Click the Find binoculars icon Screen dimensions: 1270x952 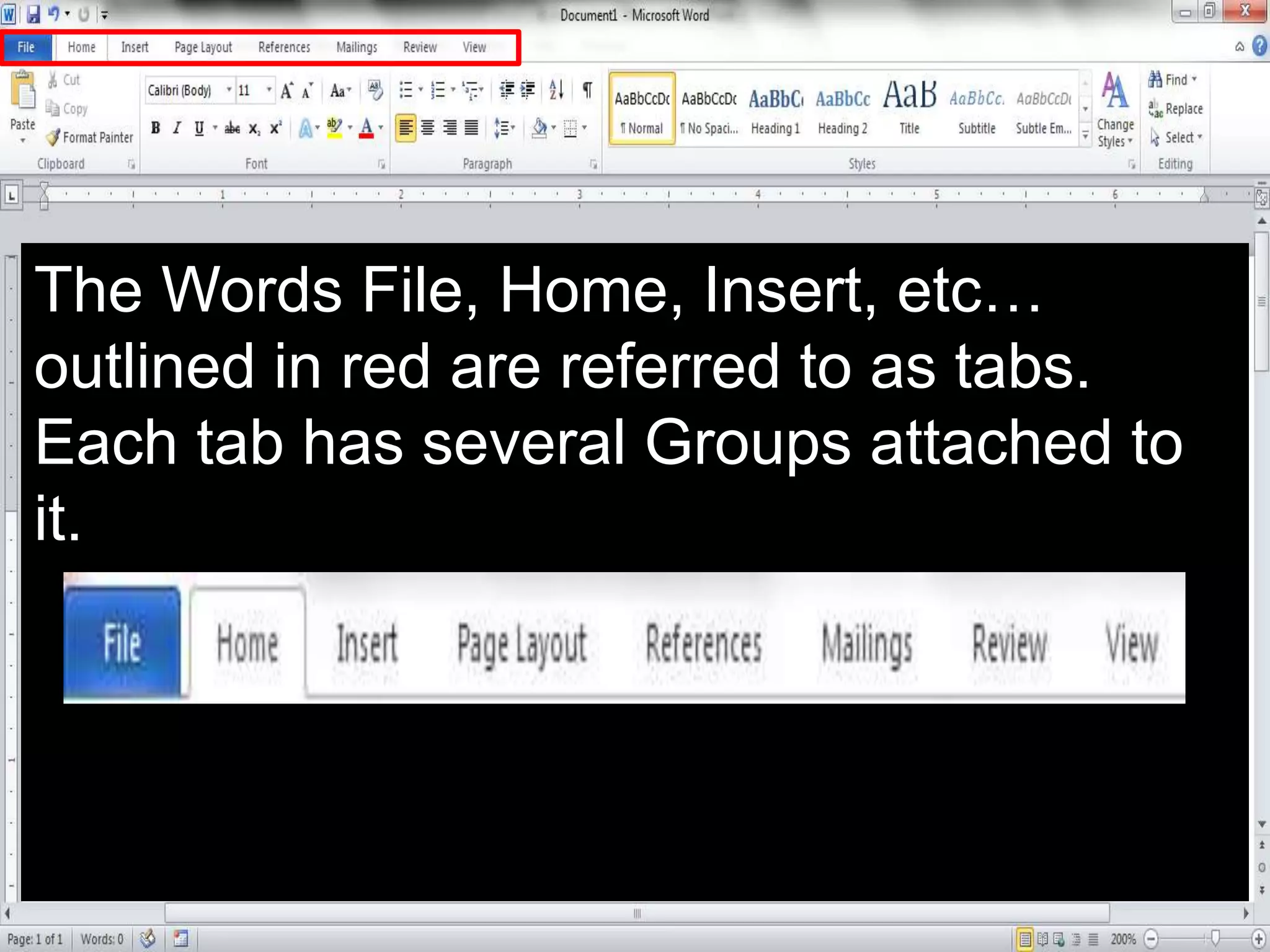click(1155, 79)
